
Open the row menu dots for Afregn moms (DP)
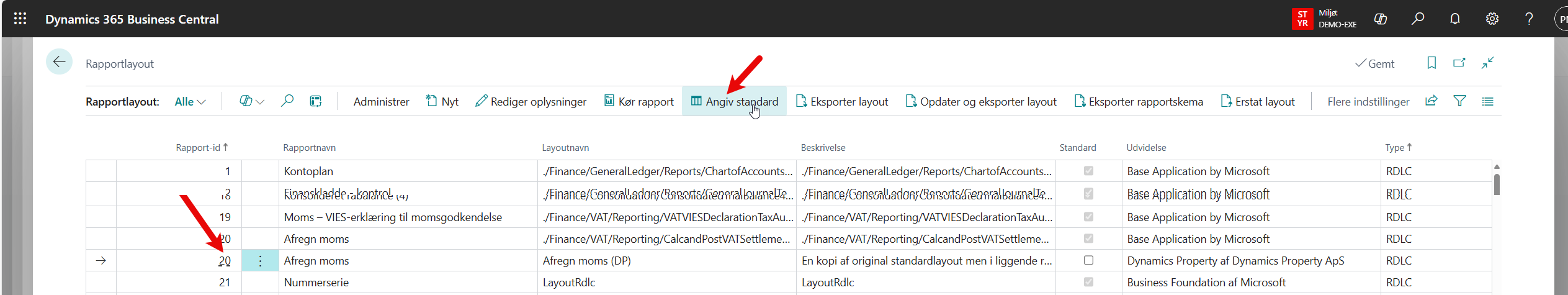coord(260,261)
